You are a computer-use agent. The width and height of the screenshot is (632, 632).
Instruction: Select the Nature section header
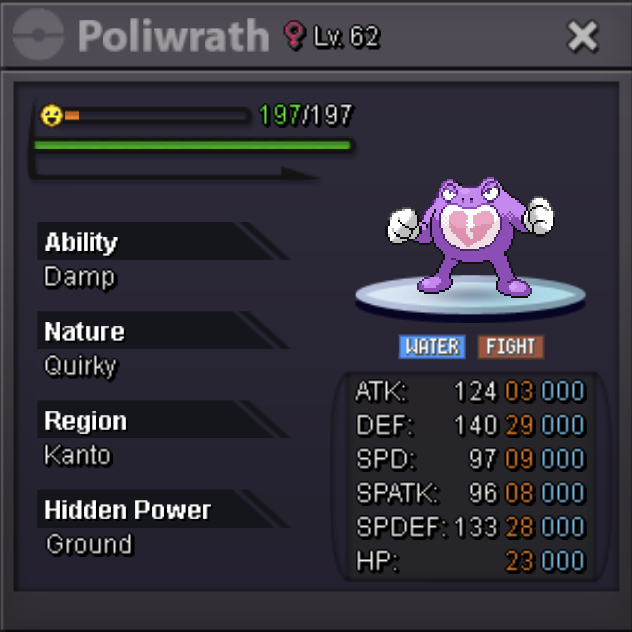163,331
